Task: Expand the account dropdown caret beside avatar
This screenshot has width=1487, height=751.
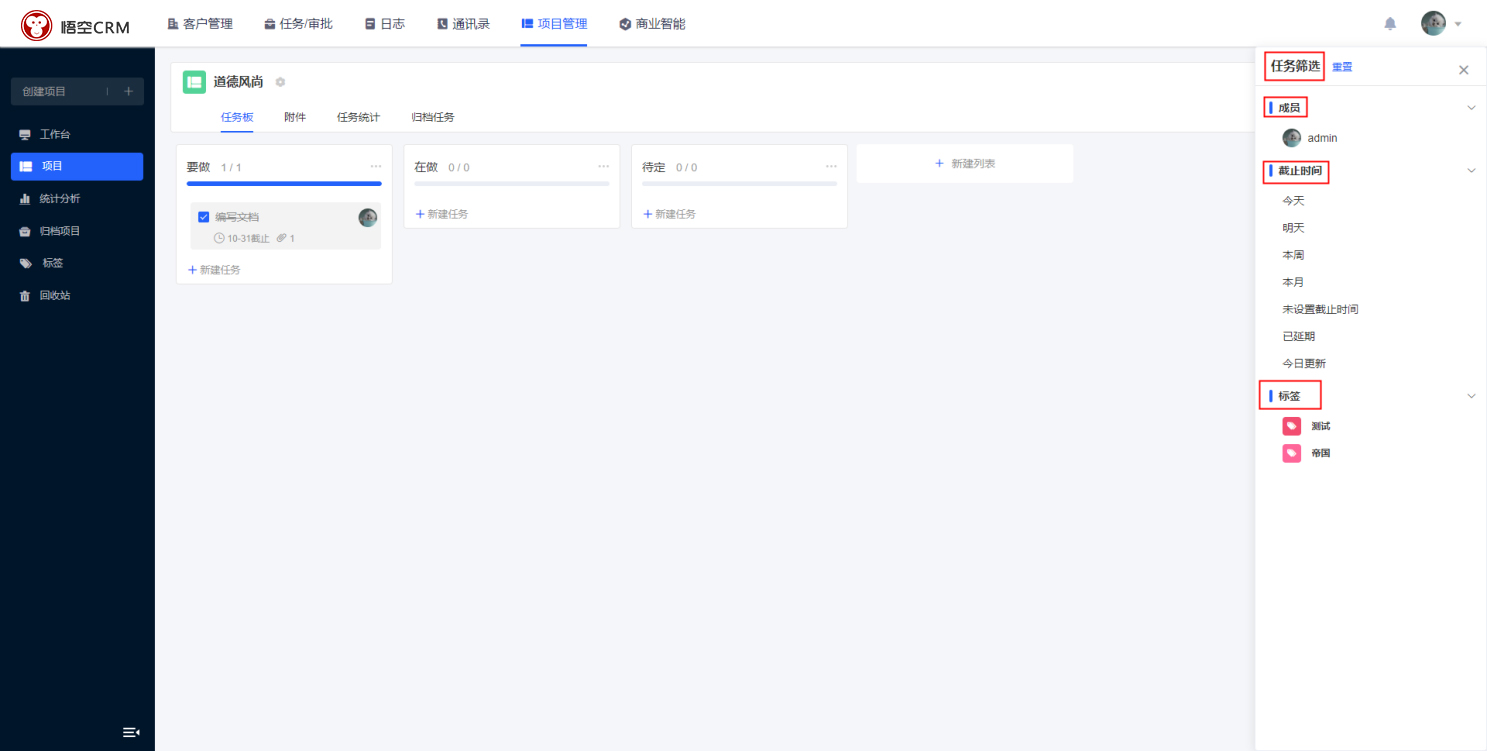Action: coord(1458,24)
